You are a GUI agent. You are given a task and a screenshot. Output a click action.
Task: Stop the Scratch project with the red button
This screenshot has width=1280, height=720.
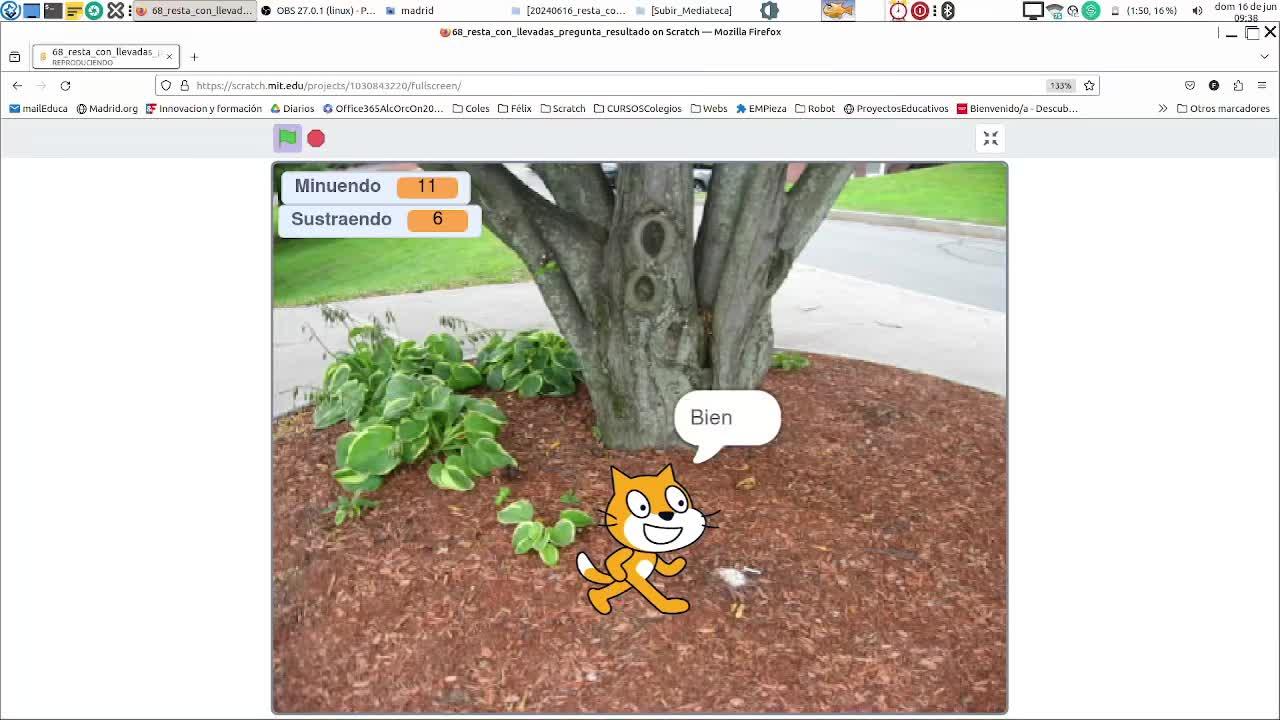(x=316, y=138)
